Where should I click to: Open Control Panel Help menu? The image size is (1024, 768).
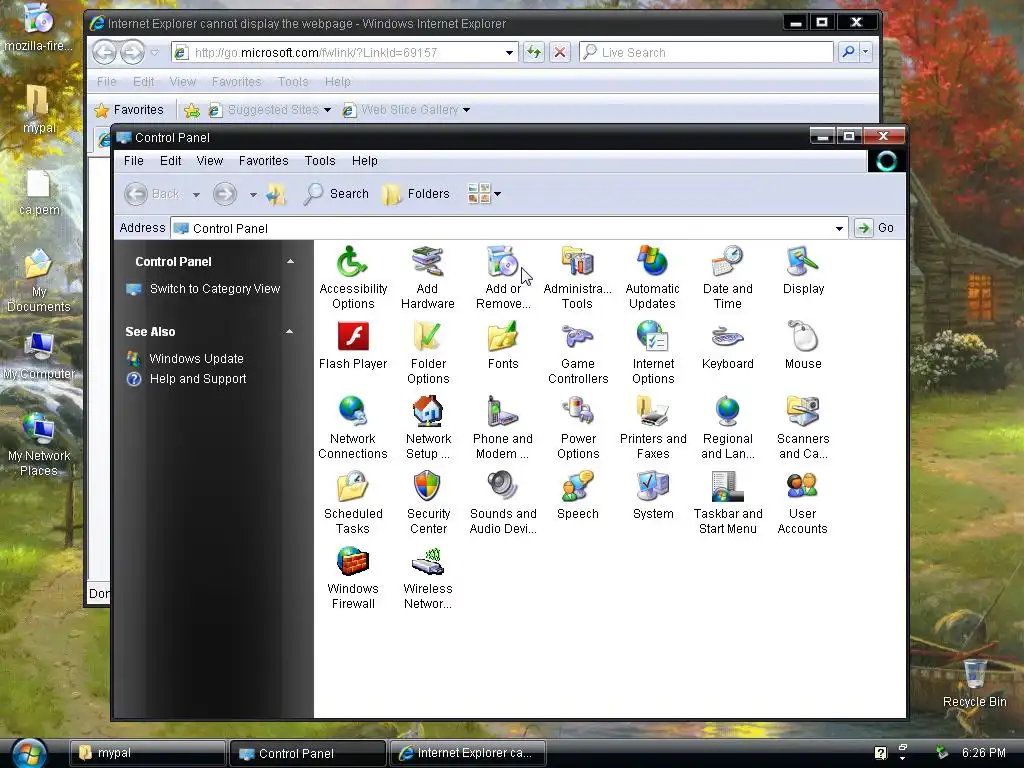[x=364, y=161]
